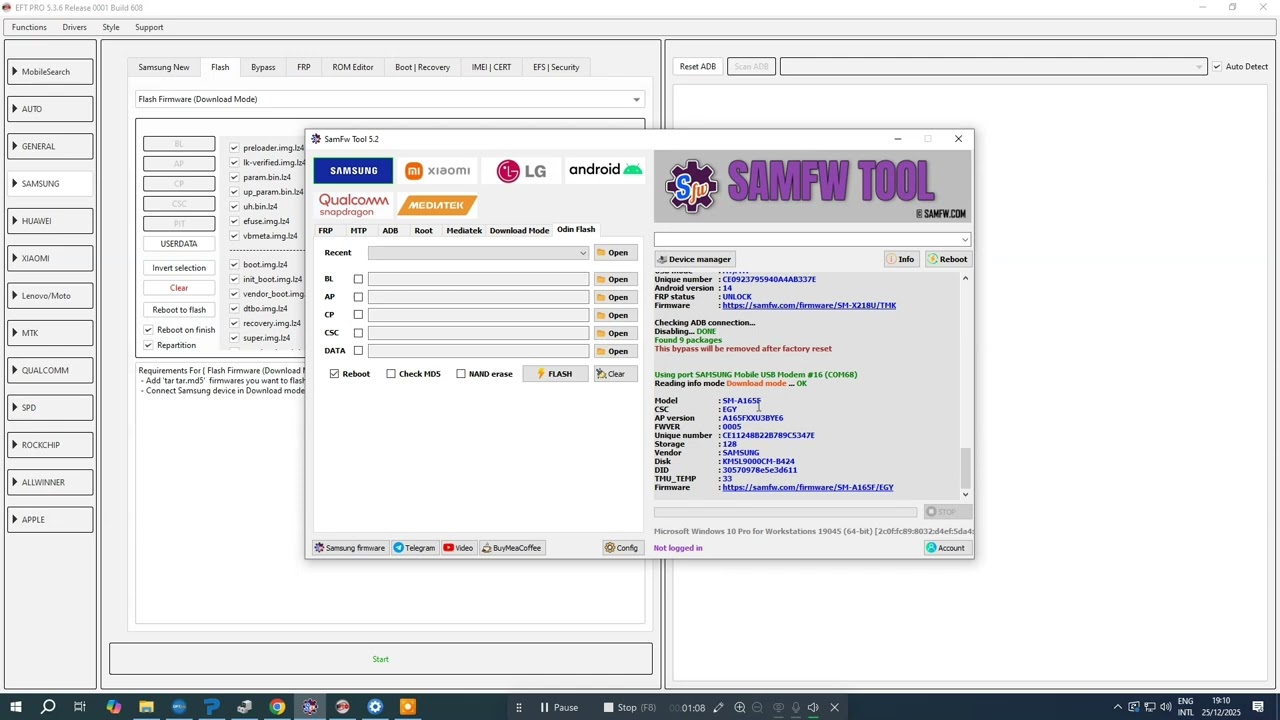Select the LG brand logo

tap(522, 170)
